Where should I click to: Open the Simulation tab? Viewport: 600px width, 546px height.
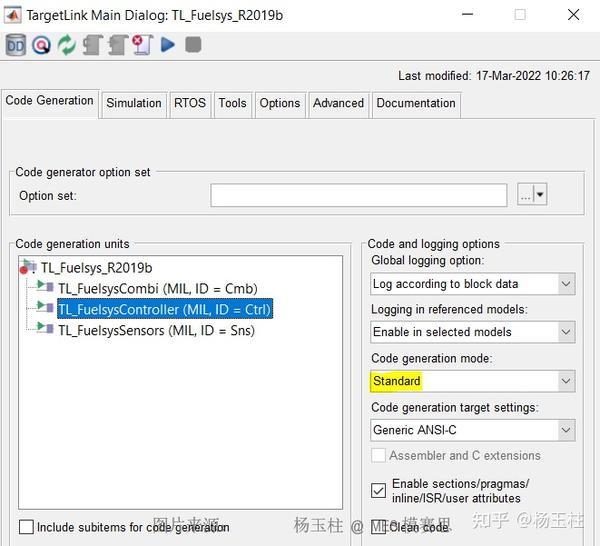(x=134, y=104)
